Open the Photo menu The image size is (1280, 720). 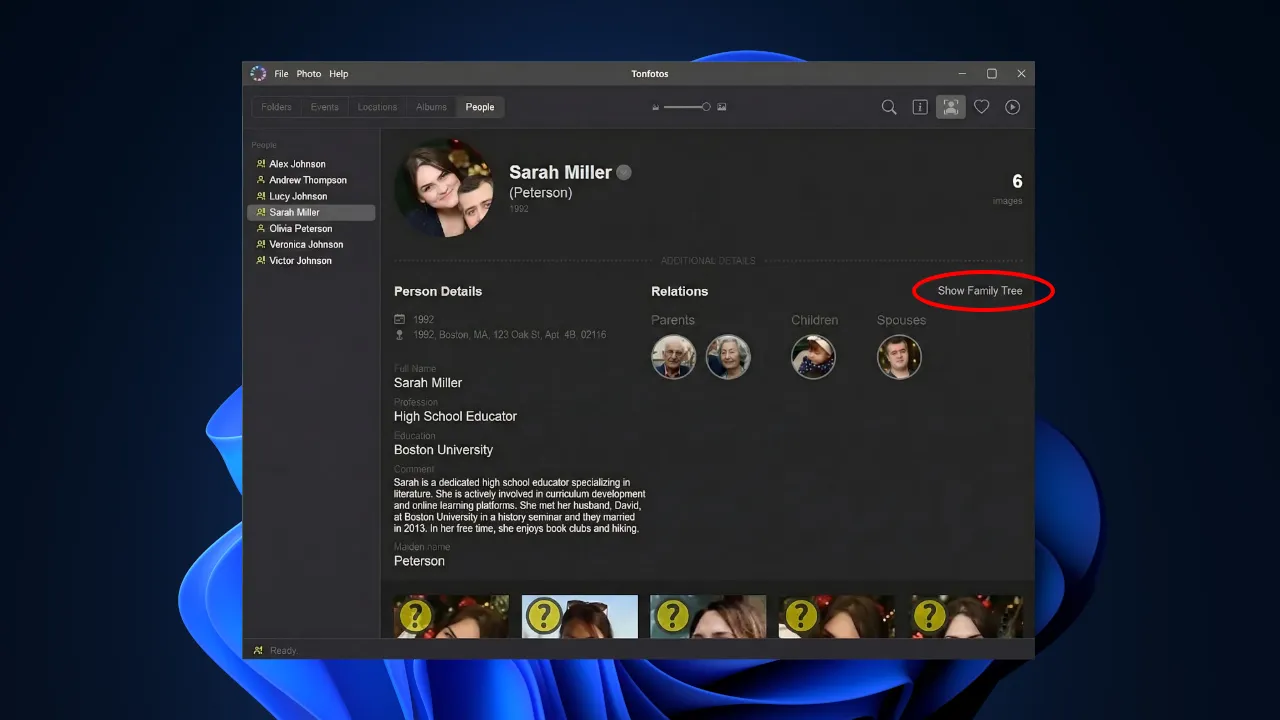coord(309,74)
